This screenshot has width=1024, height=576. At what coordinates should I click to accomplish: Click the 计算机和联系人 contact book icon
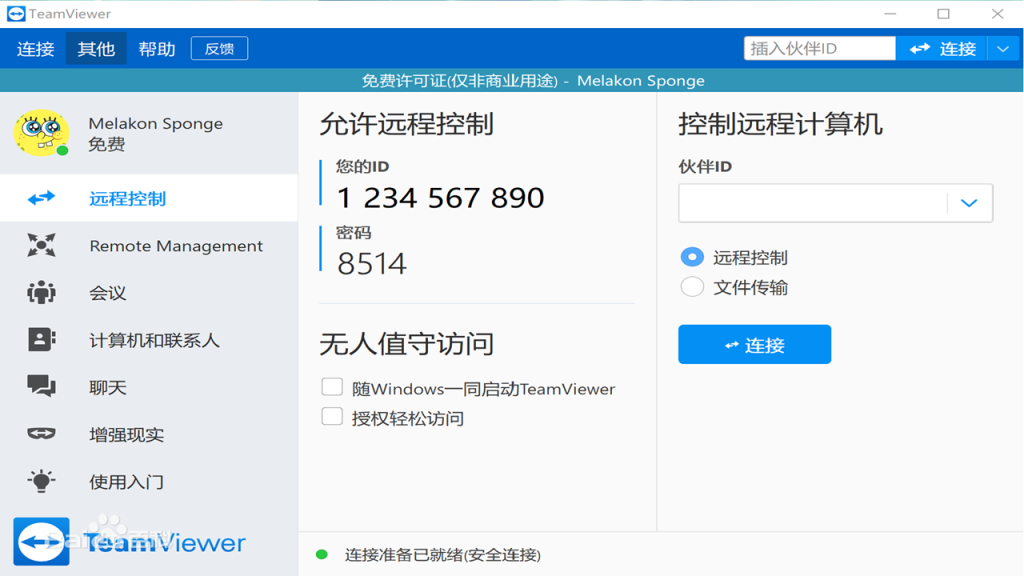click(41, 340)
